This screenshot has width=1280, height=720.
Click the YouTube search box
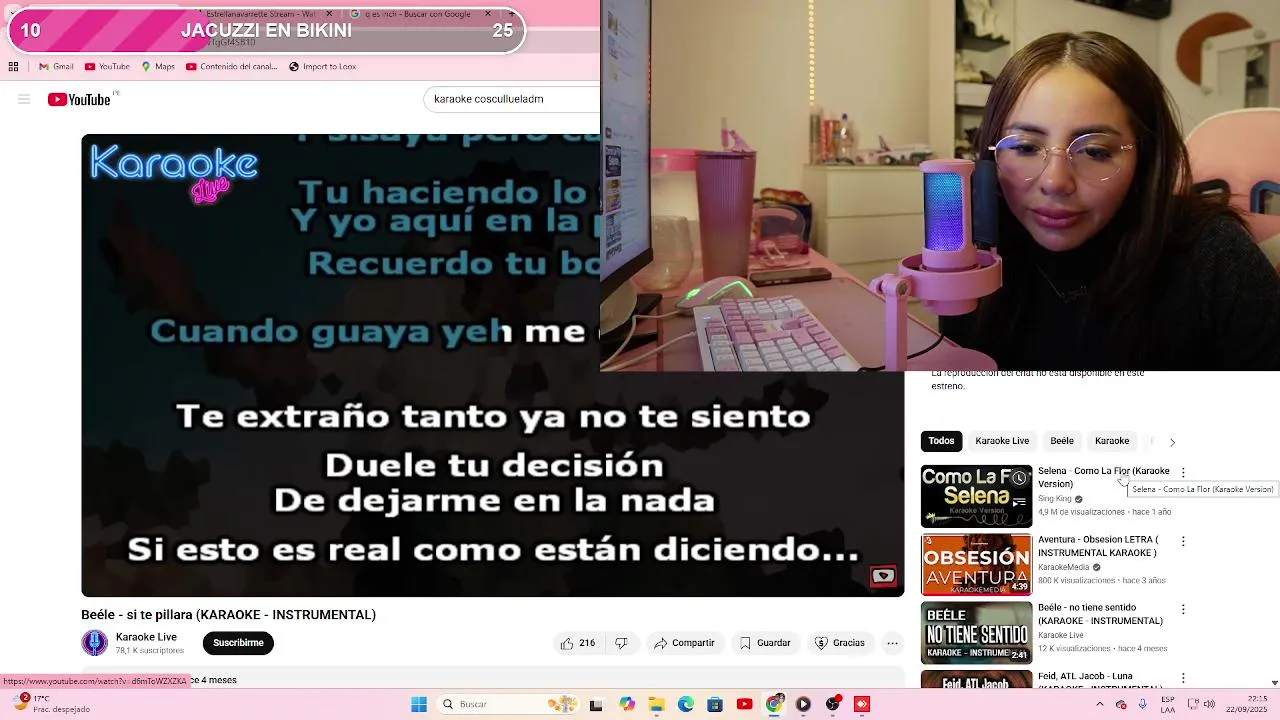512,99
